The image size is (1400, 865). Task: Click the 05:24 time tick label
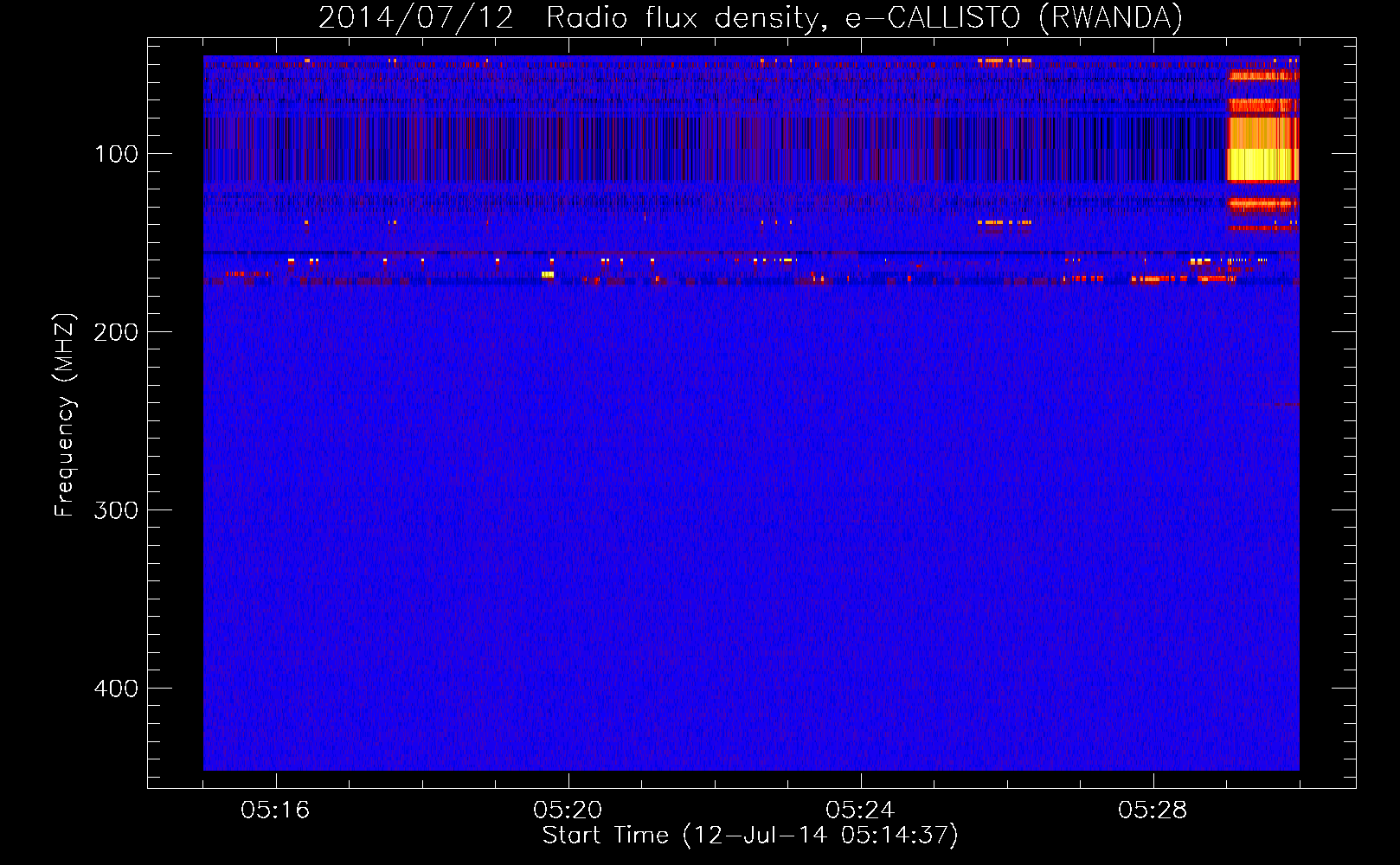coord(860,810)
